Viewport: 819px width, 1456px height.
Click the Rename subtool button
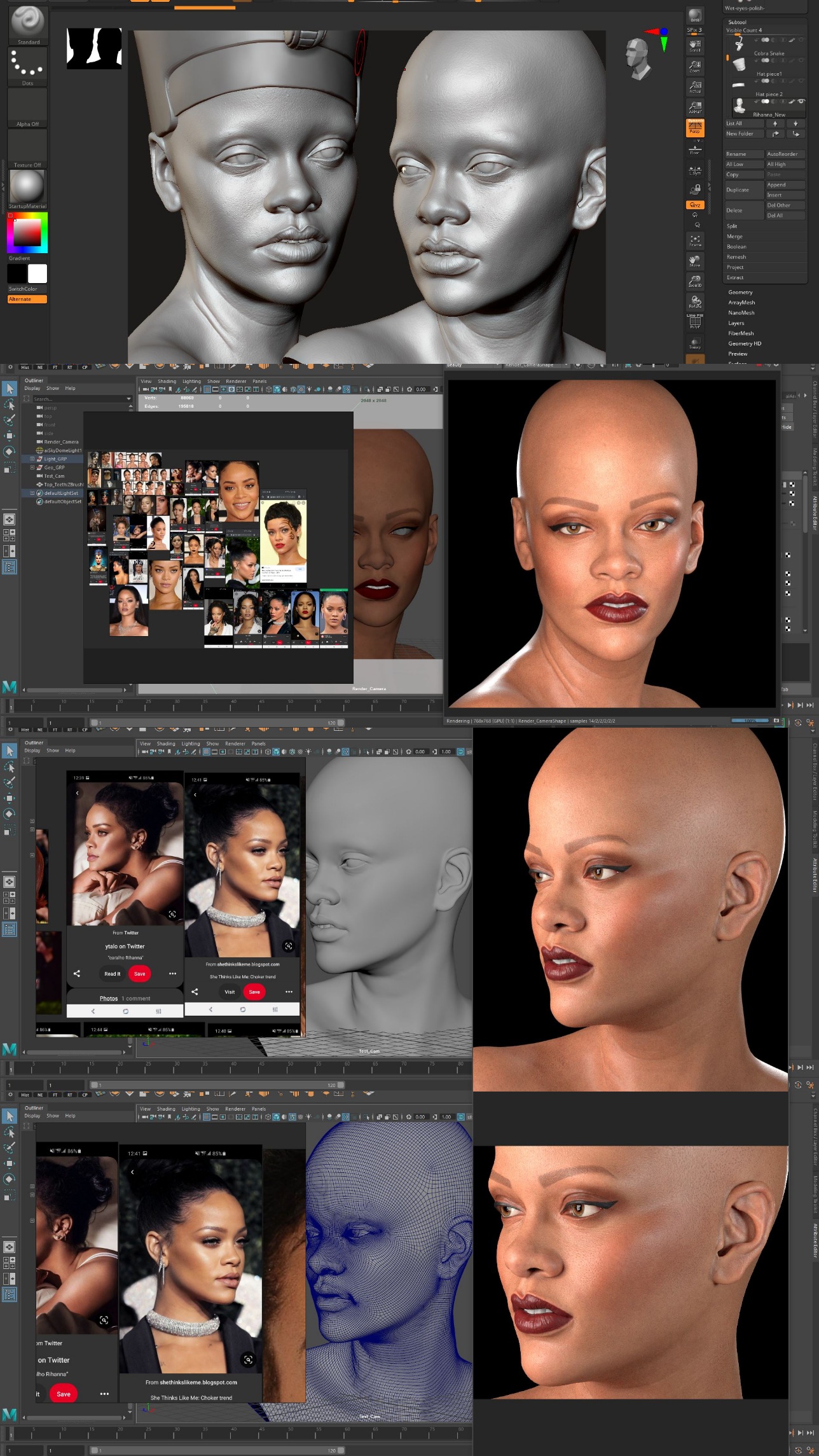point(745,154)
